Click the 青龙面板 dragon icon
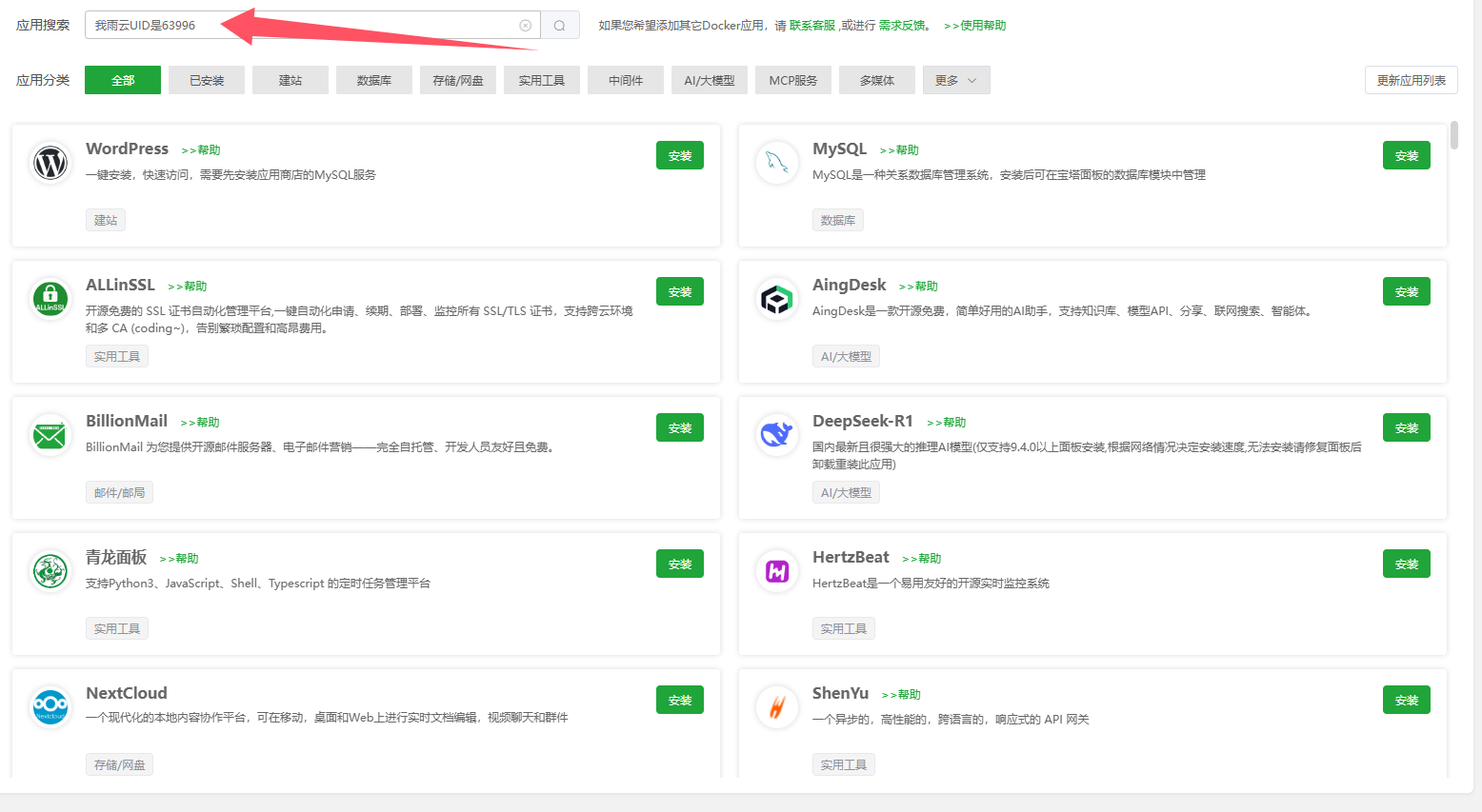 (x=50, y=571)
